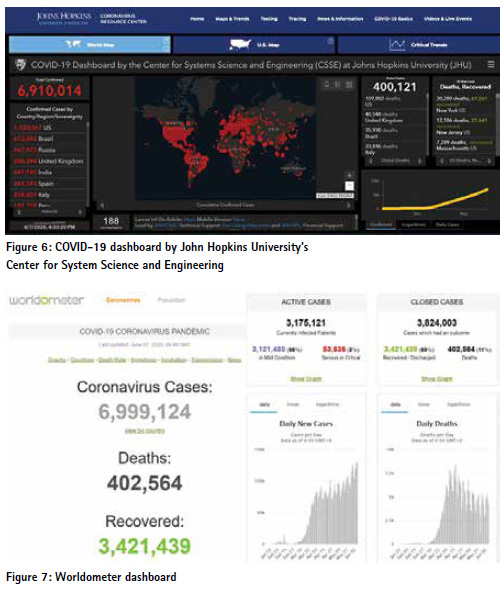Open the bookmarks tool on the map
504x593 pixels.
(327, 84)
